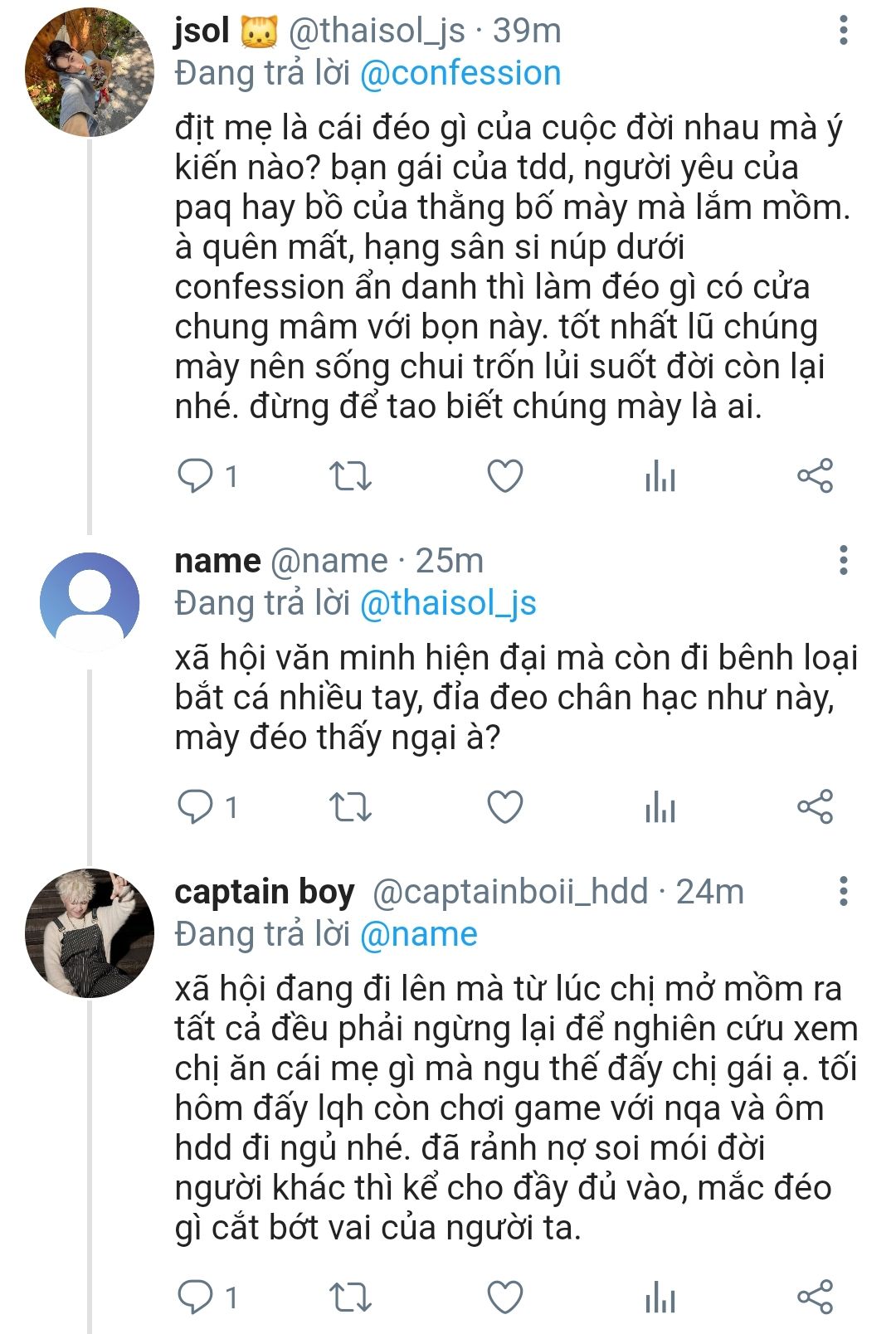Image resolution: width=896 pixels, height=1334 pixels.
Task: Share jsol's tweet
Action: pos(815,476)
